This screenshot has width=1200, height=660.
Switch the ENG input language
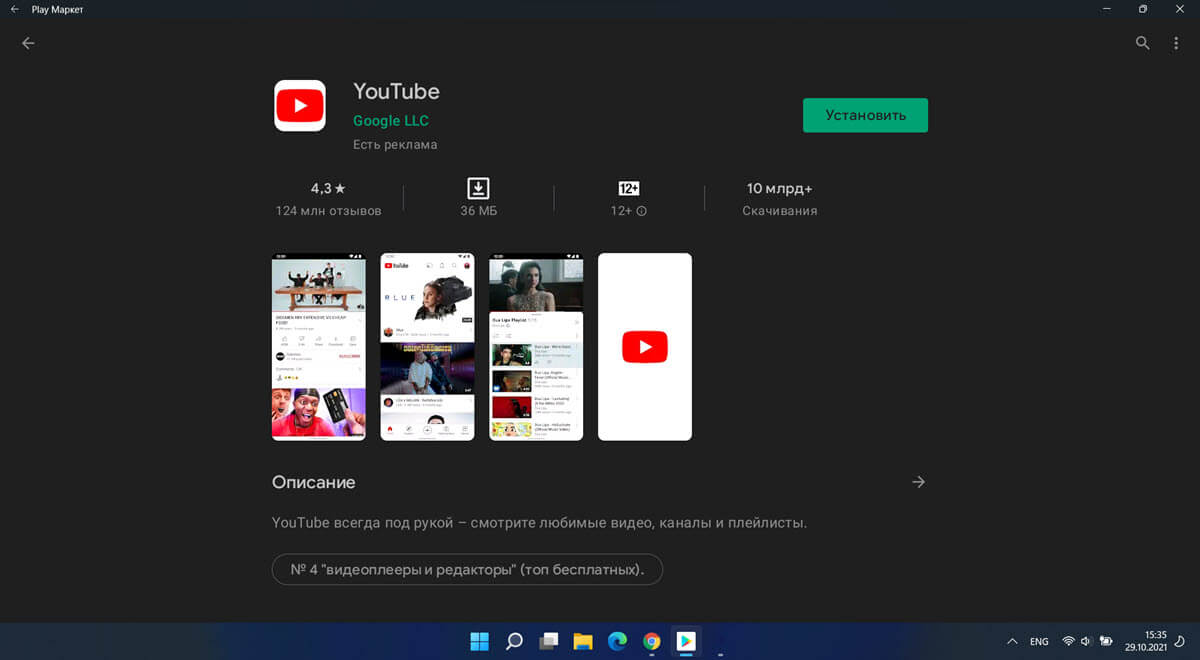tap(1039, 641)
